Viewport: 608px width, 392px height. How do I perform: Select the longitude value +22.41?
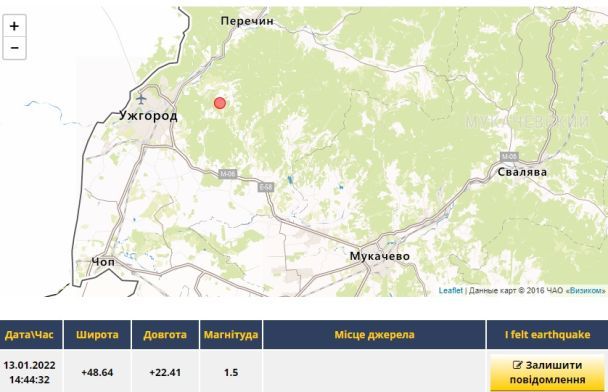pos(165,373)
